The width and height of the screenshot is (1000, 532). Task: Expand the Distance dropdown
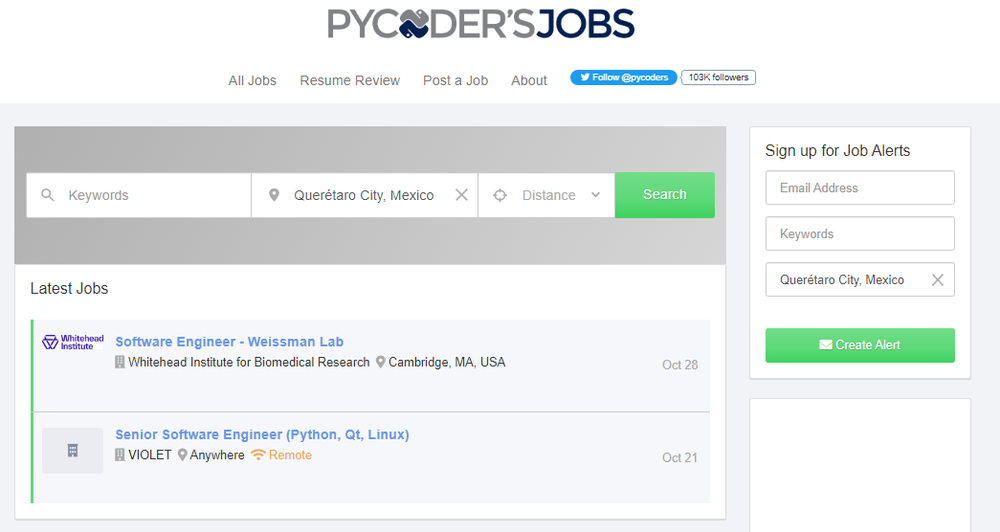pyautogui.click(x=547, y=195)
